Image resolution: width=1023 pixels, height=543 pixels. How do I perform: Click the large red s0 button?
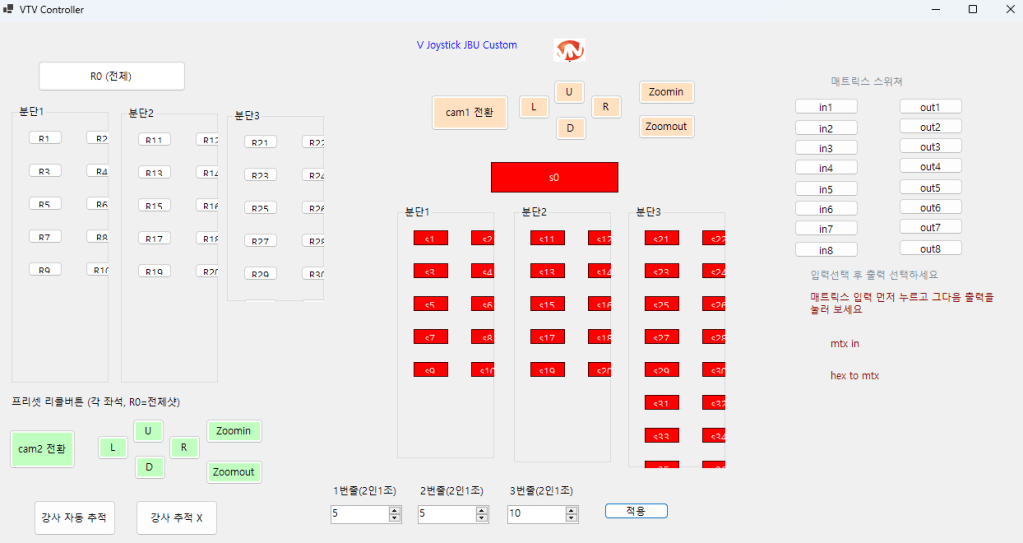point(554,177)
